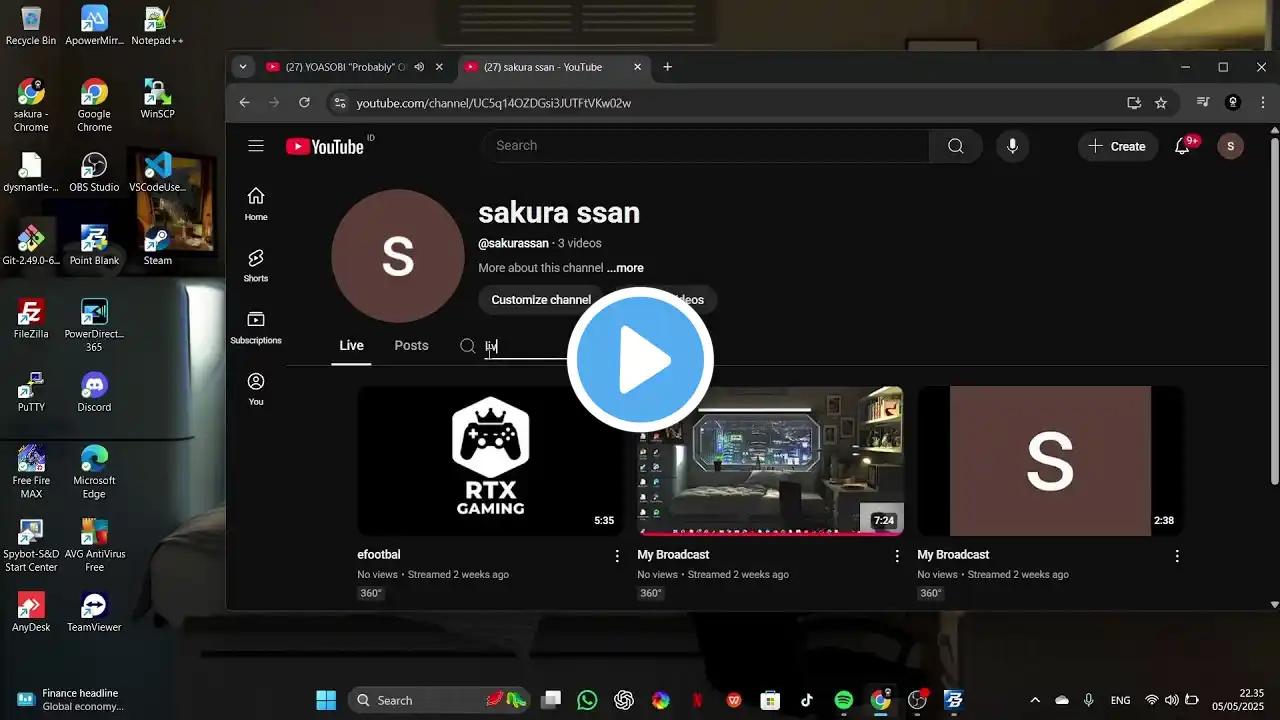Click Customize channel button
1280x720 pixels.
541,300
